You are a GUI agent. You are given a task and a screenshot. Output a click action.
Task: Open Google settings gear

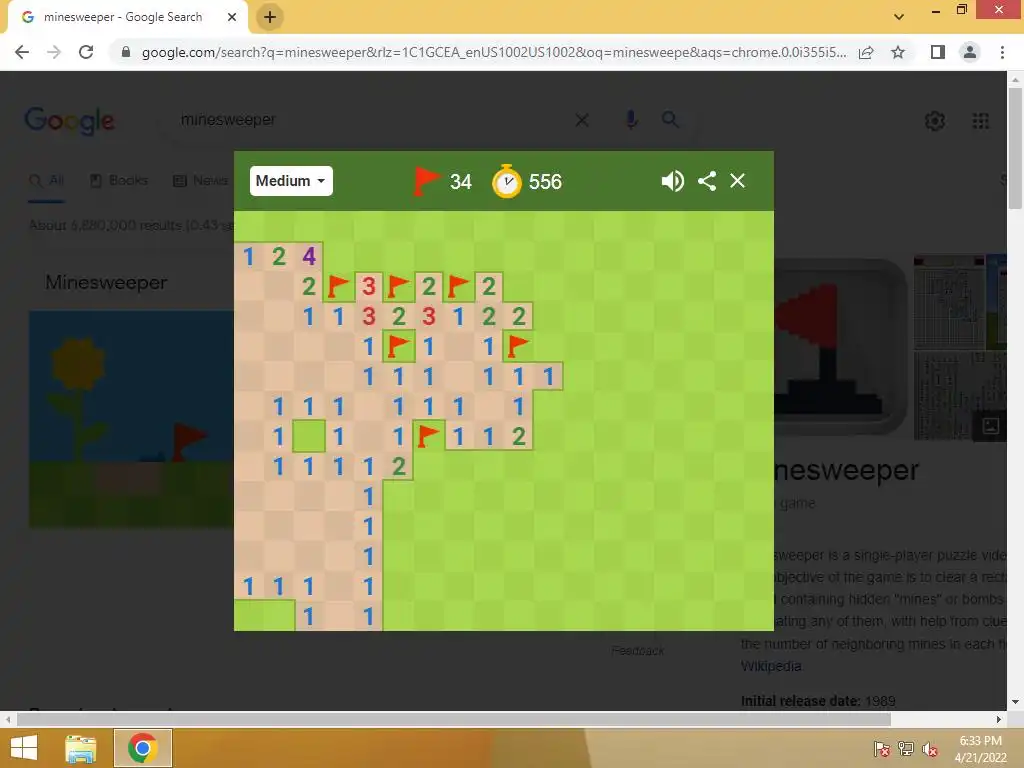(935, 121)
